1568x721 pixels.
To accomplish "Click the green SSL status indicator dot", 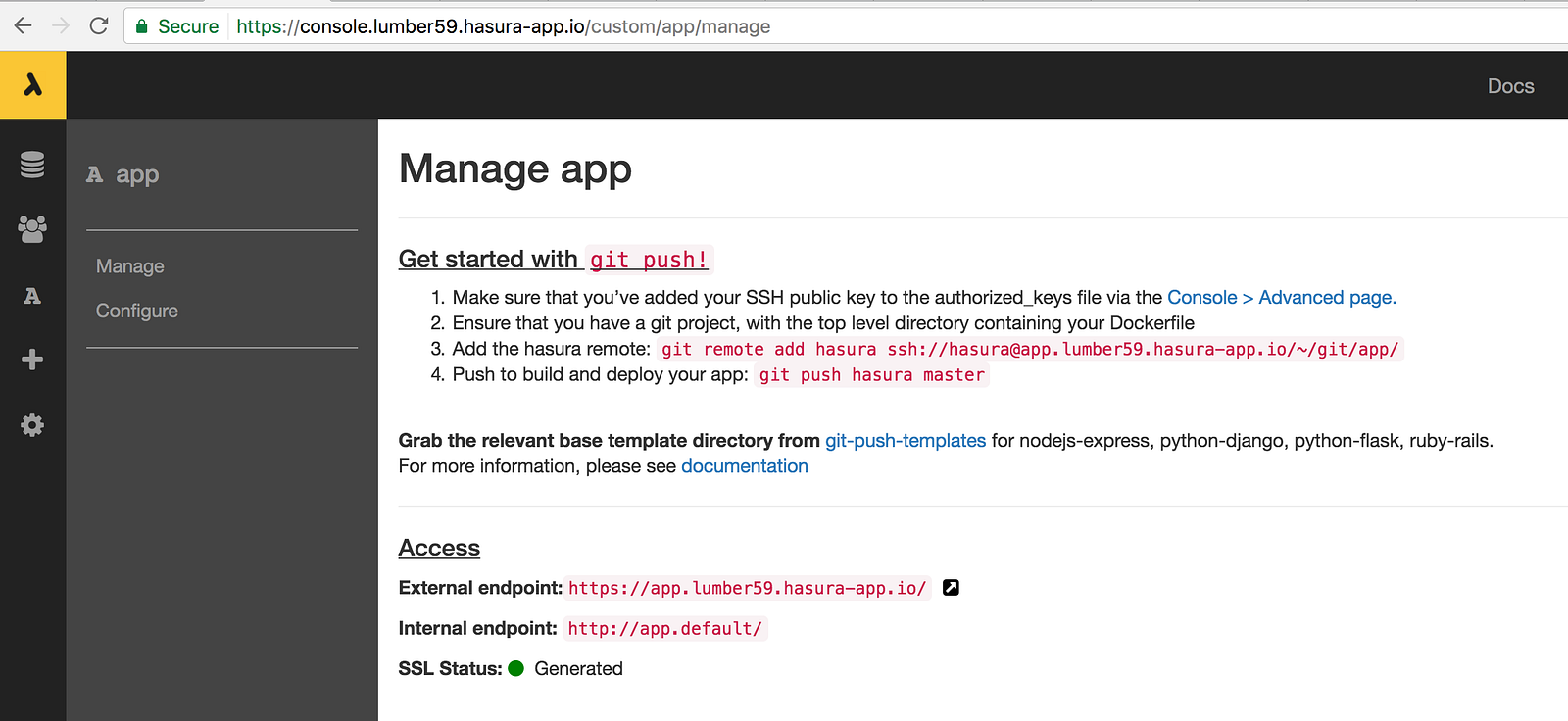I will pos(516,668).
